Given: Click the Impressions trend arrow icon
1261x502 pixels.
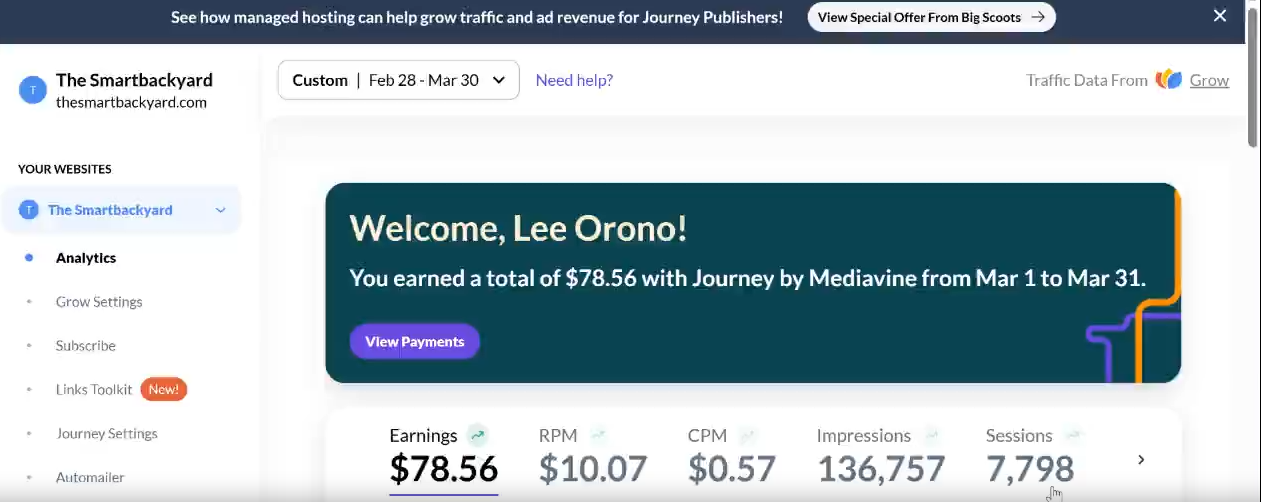Looking at the screenshot, I should pos(931,435).
